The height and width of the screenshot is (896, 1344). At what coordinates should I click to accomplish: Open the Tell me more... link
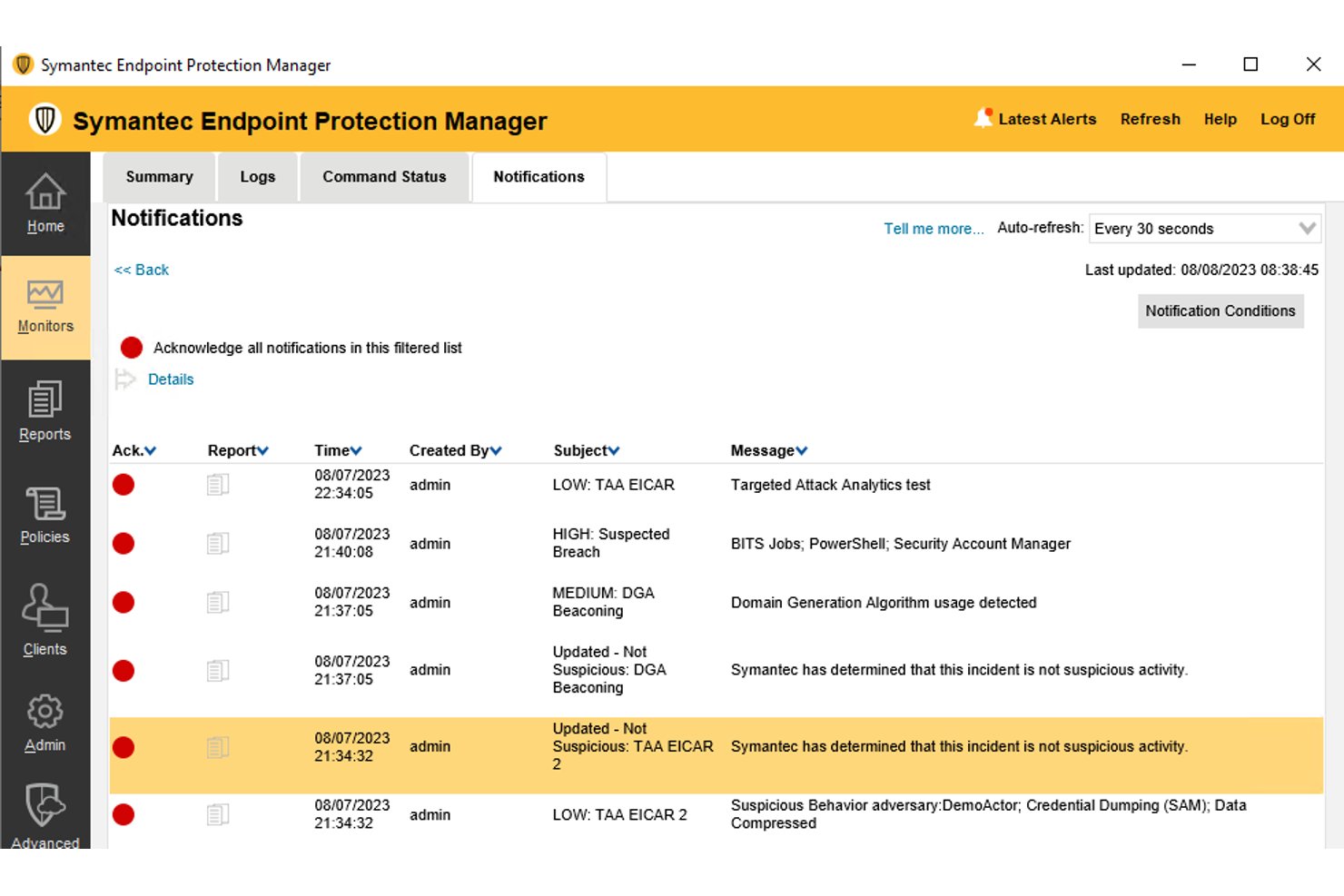(934, 229)
